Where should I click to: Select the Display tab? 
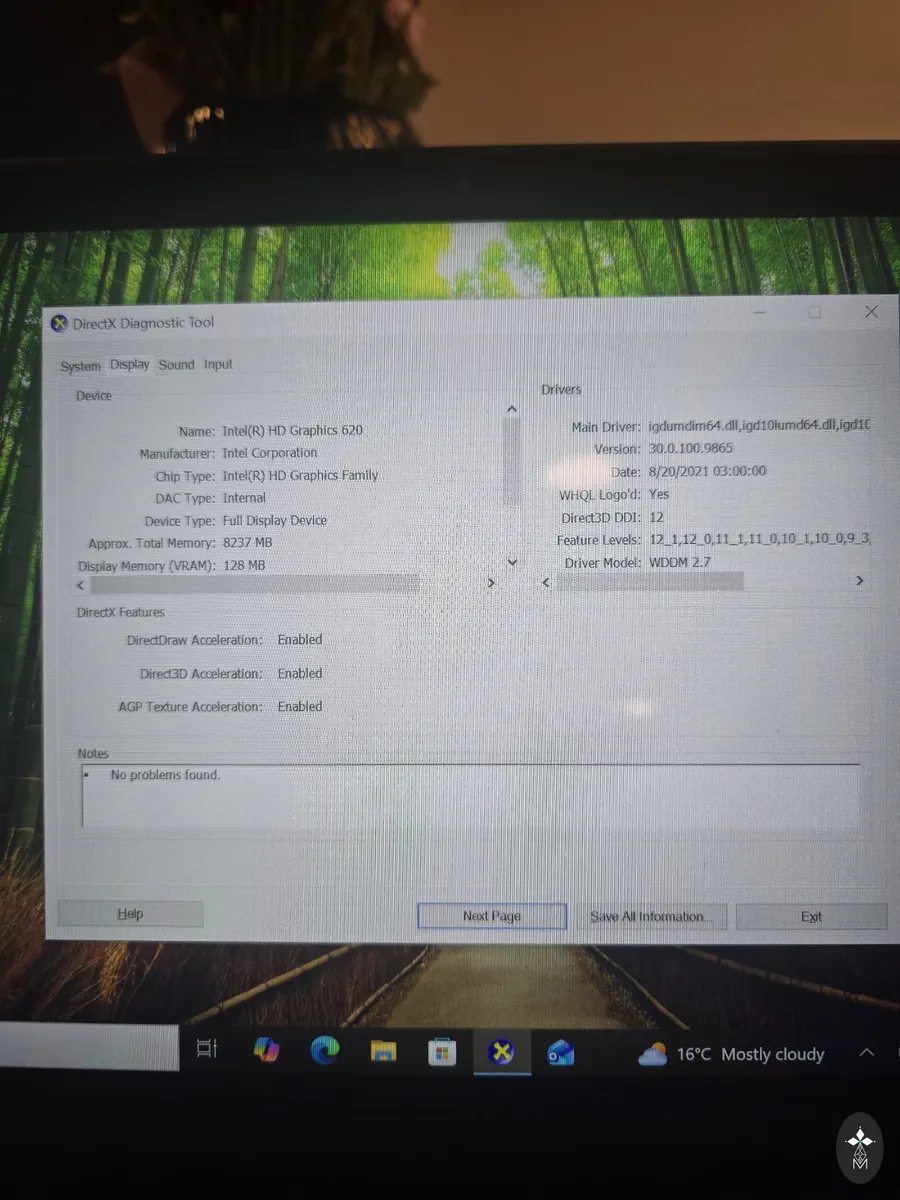(130, 365)
